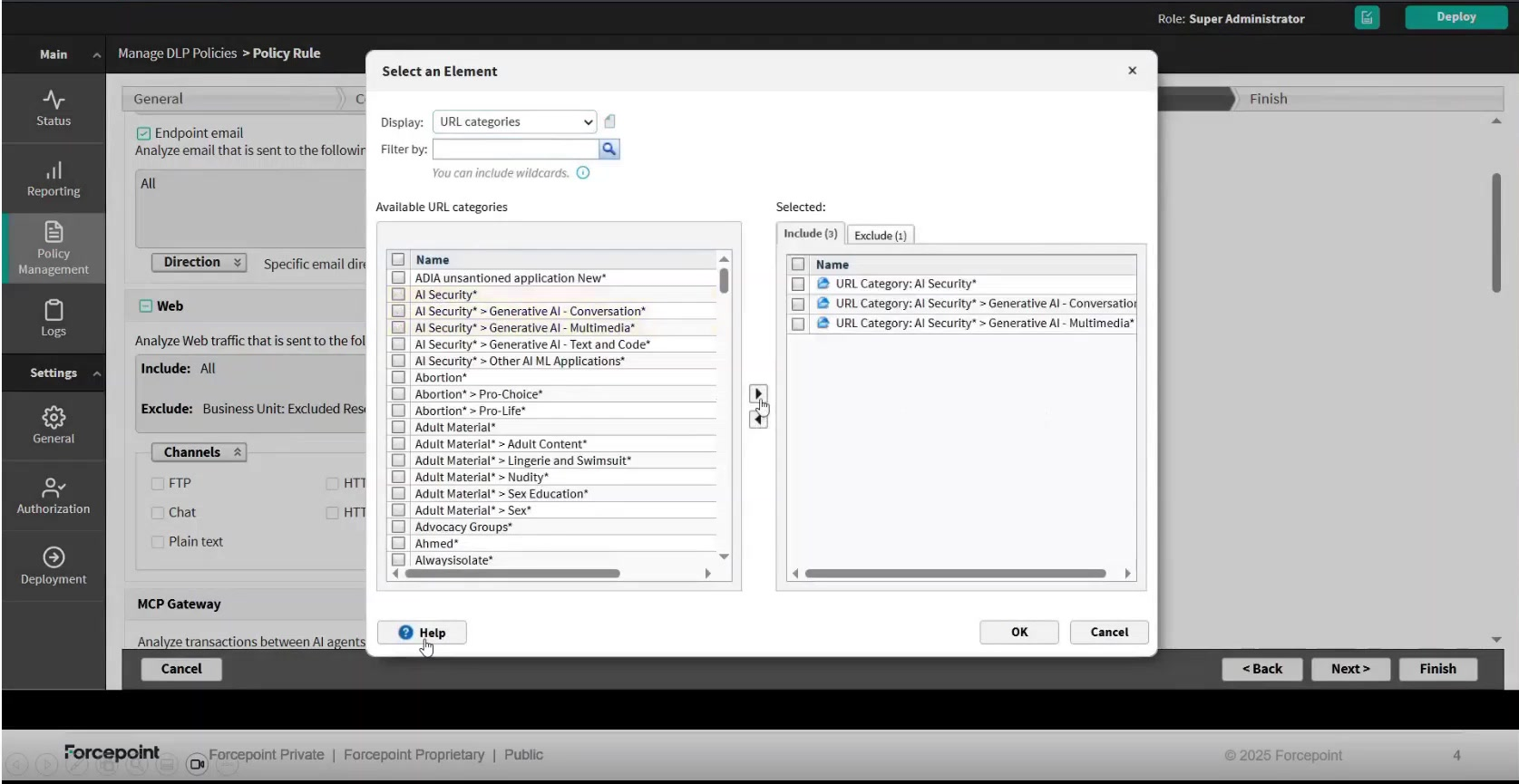Click the filter search magnifier icon
The height and width of the screenshot is (784, 1519).
point(609,149)
